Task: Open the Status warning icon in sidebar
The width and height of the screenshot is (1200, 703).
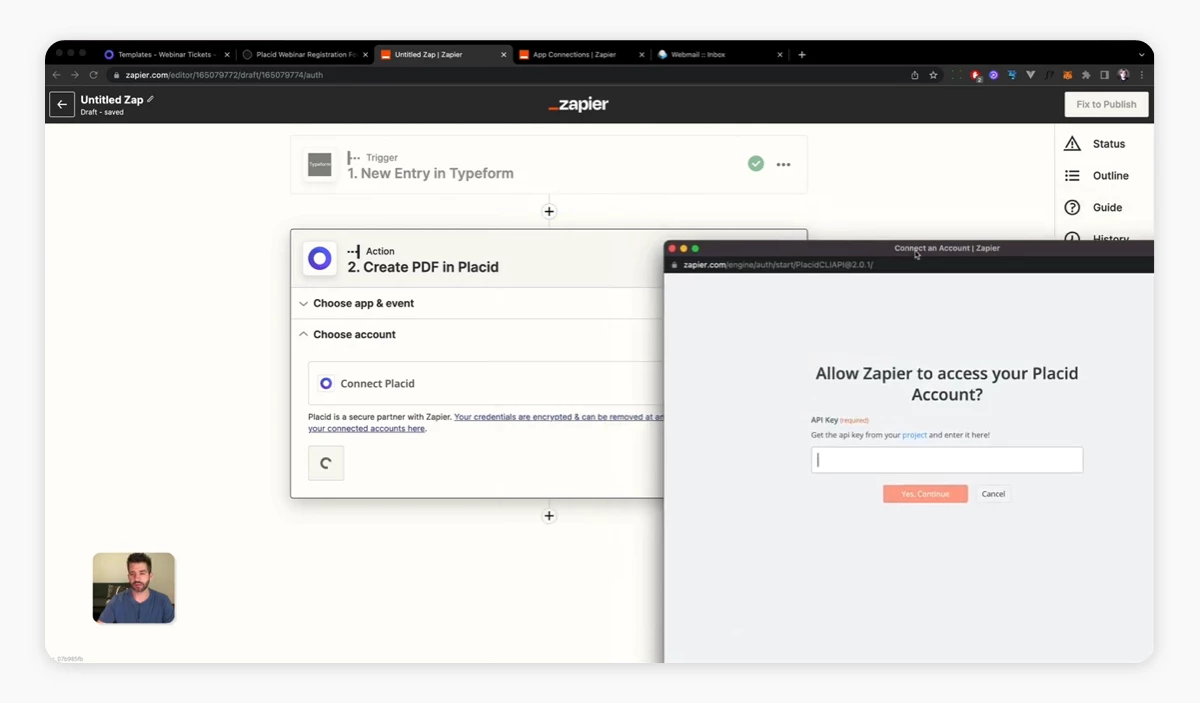Action: coord(1072,144)
